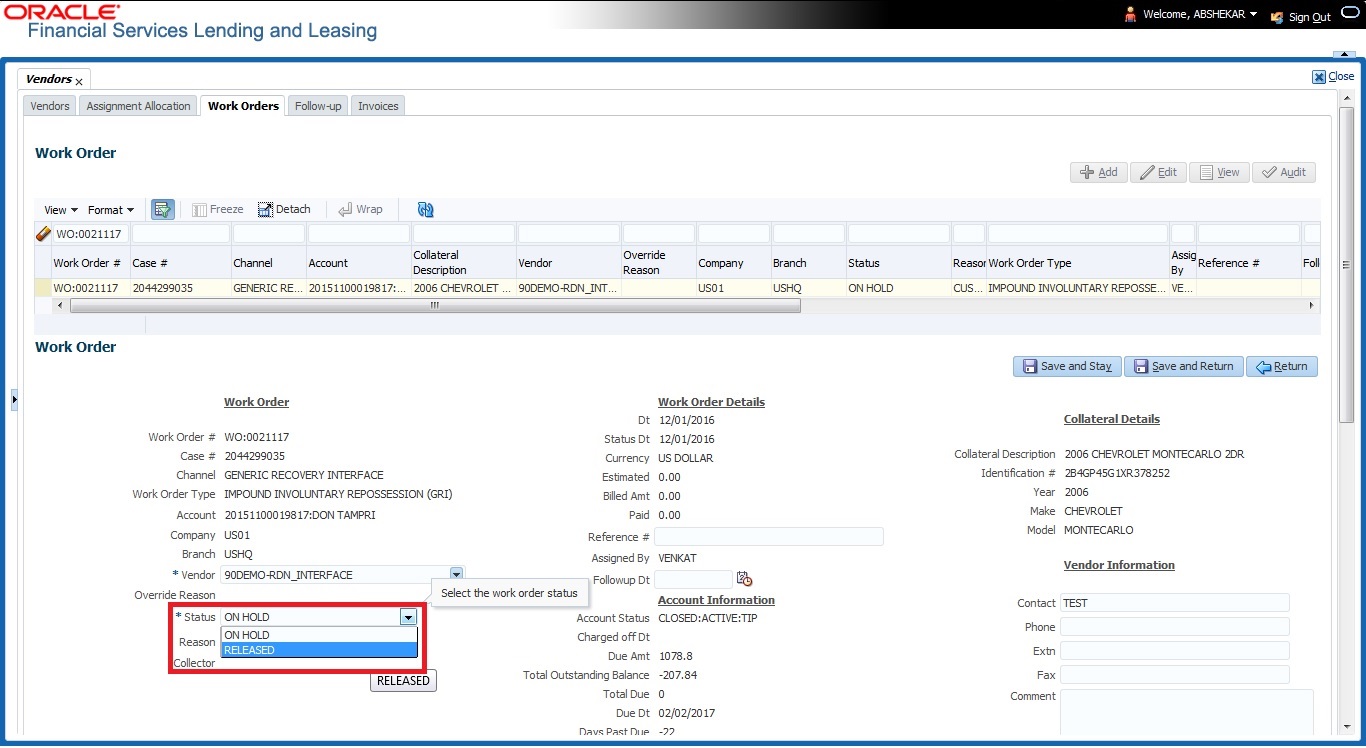This screenshot has width=1366, height=748.
Task: Open the Invoices tab
Action: (x=378, y=106)
